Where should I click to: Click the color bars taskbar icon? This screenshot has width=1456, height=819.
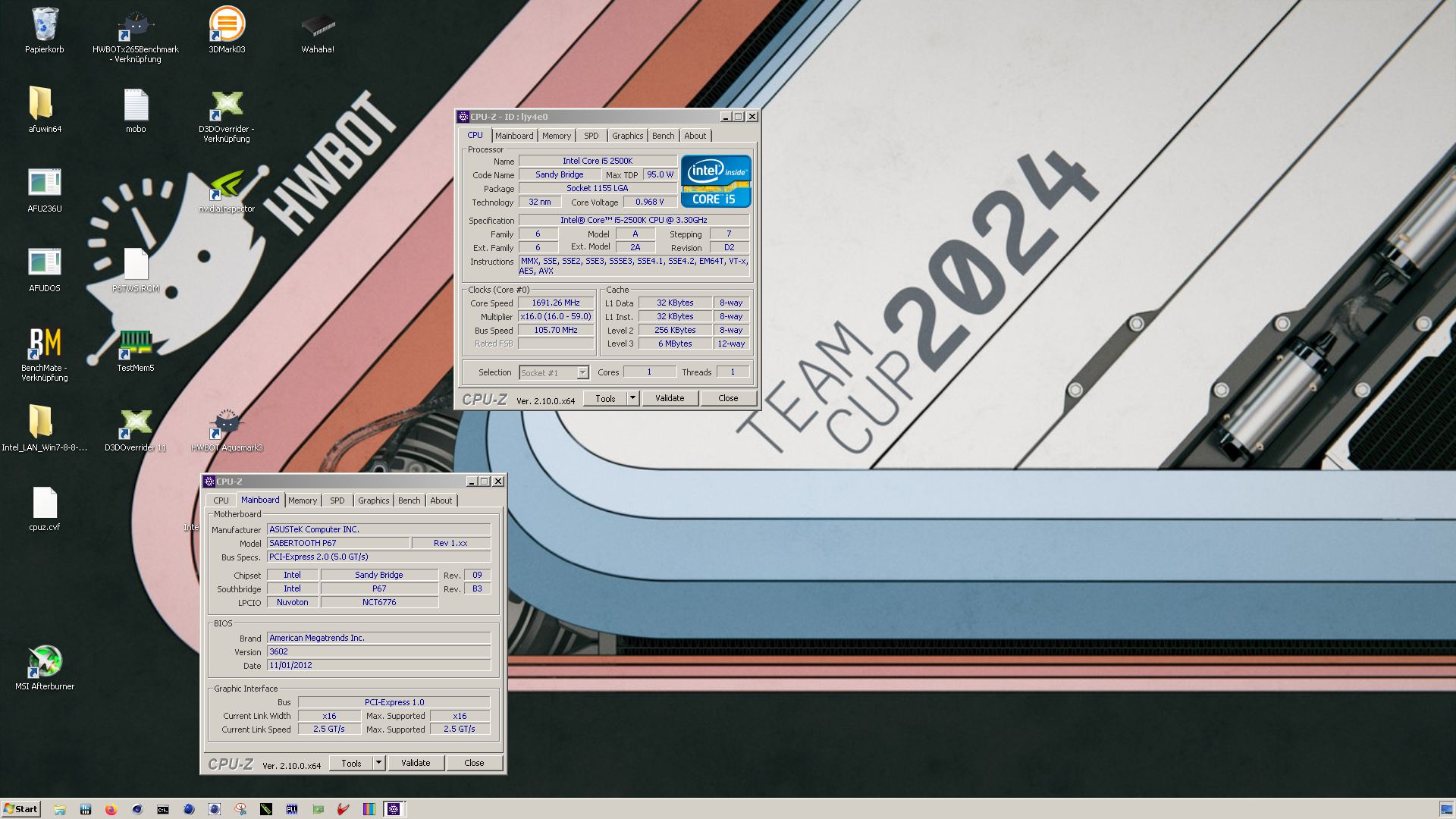click(x=369, y=809)
